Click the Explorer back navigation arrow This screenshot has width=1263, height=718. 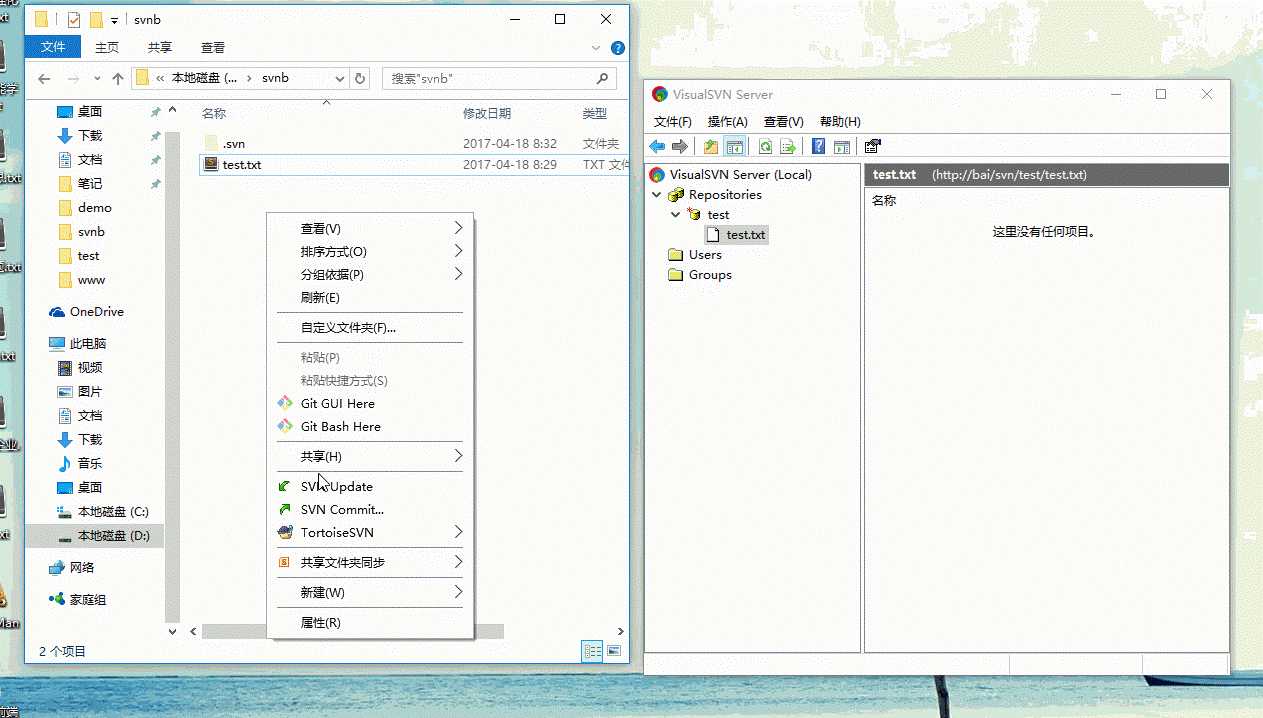[44, 78]
